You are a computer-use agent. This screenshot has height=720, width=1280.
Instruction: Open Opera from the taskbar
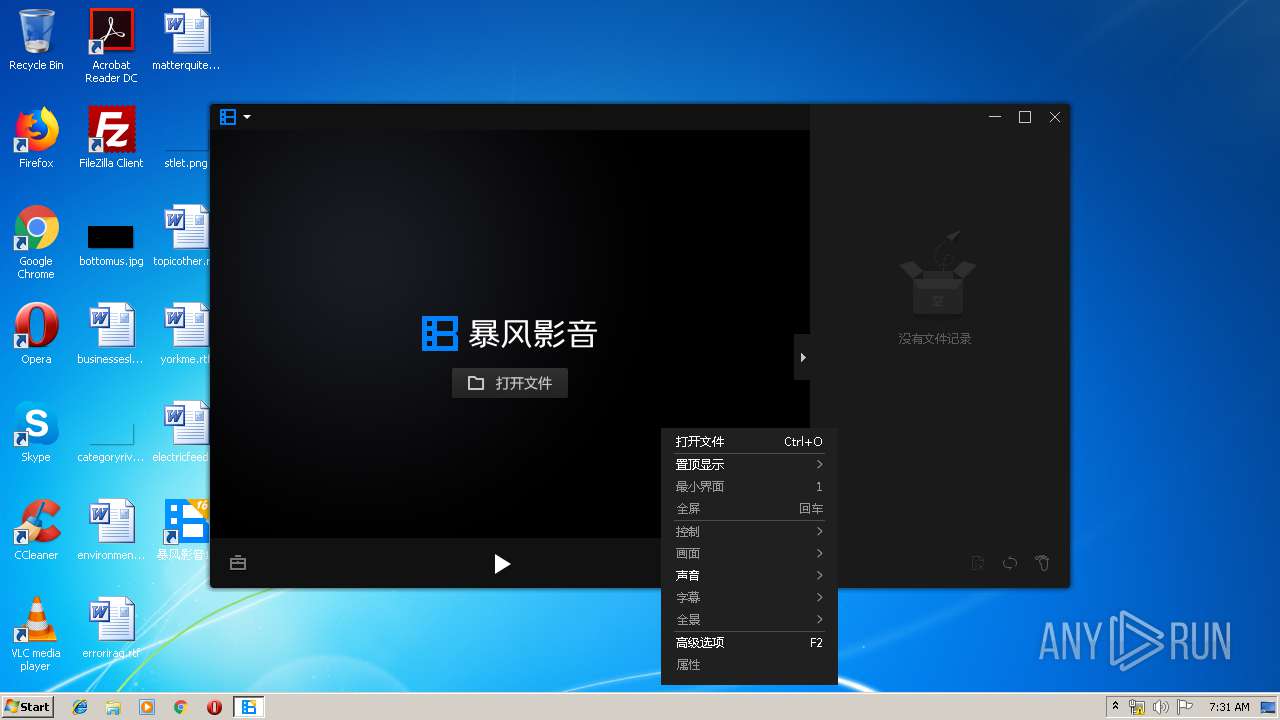pyautogui.click(x=214, y=707)
